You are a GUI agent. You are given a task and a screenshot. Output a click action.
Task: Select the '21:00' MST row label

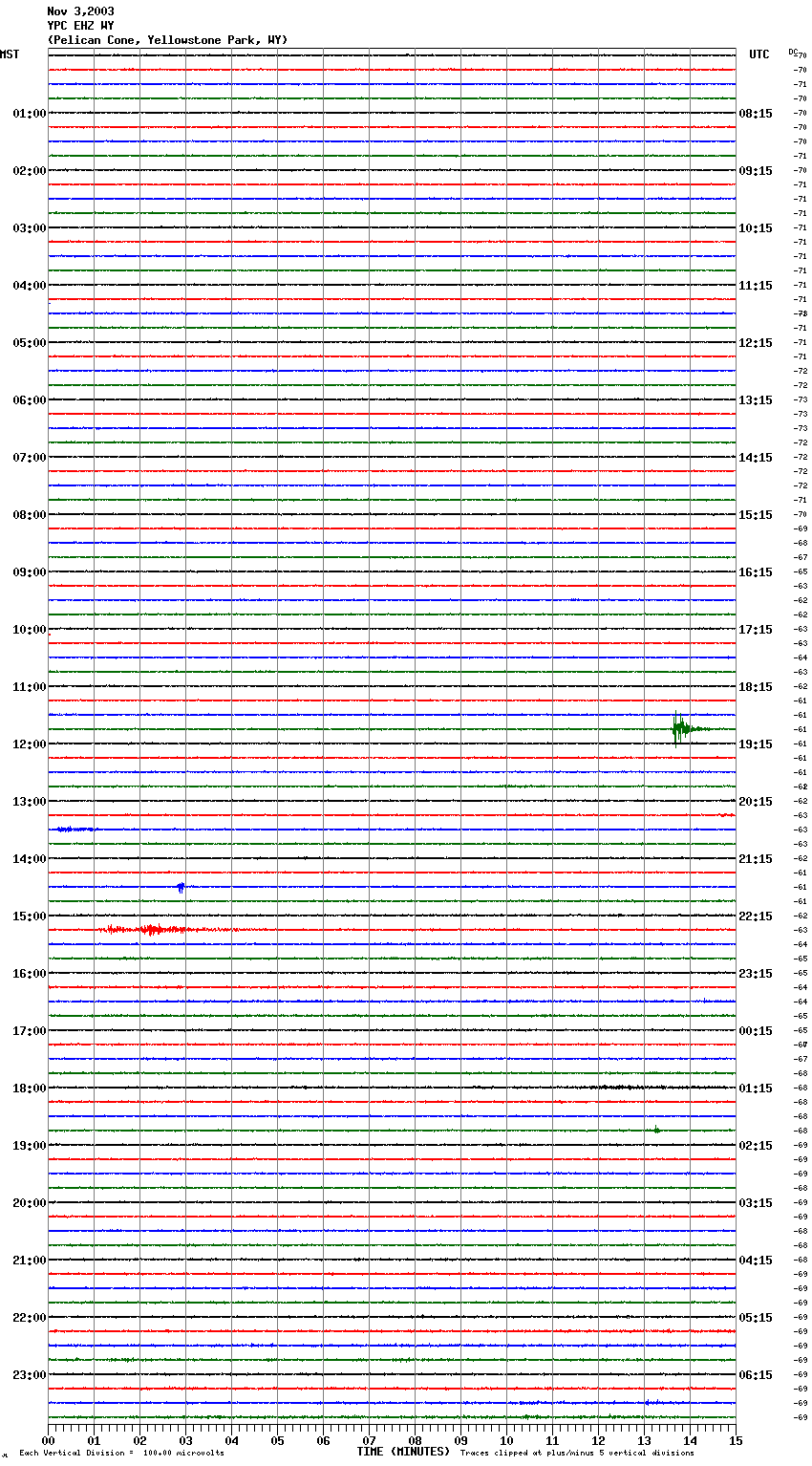coord(30,1261)
